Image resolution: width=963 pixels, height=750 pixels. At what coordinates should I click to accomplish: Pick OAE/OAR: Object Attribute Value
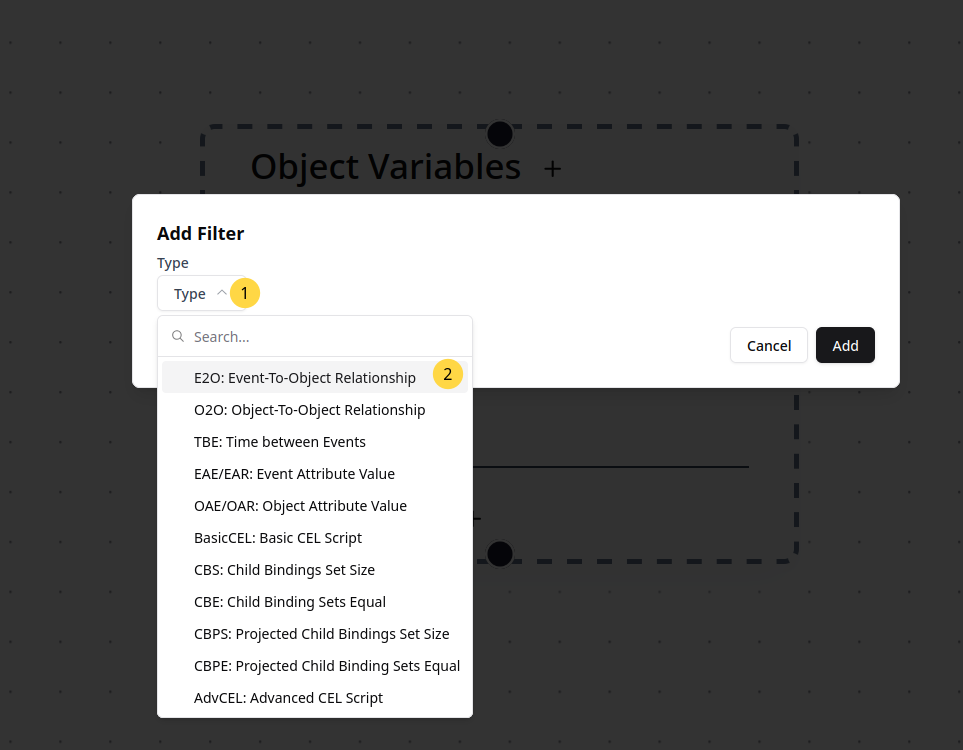pos(314,506)
